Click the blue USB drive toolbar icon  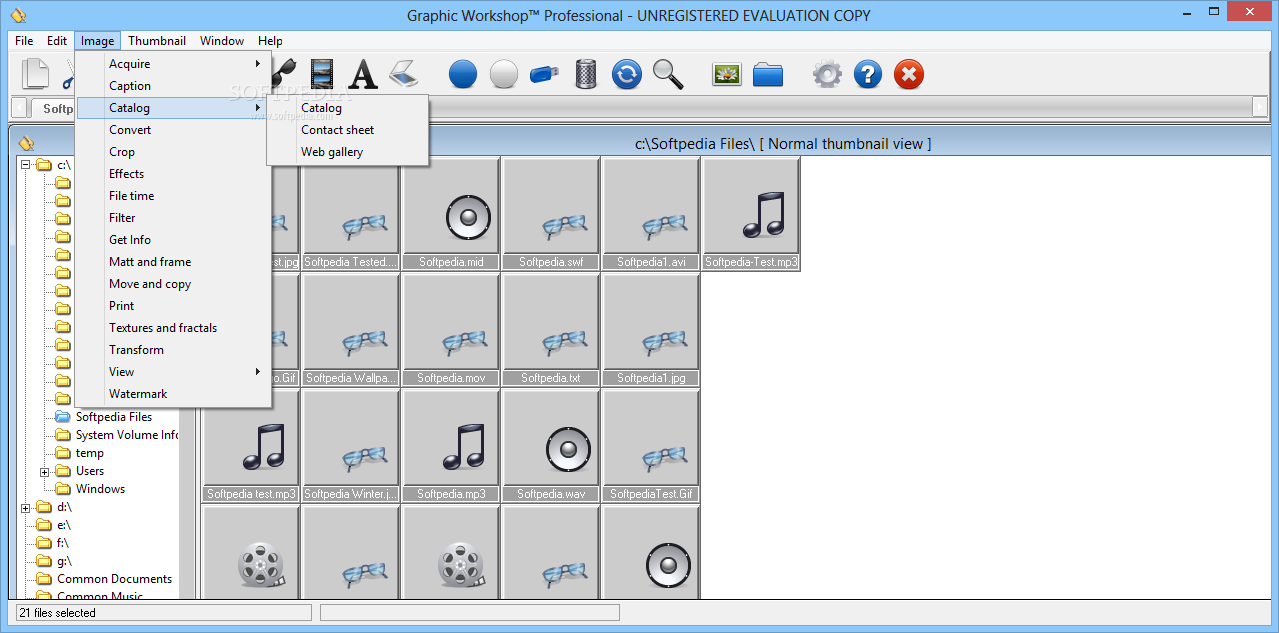545,74
